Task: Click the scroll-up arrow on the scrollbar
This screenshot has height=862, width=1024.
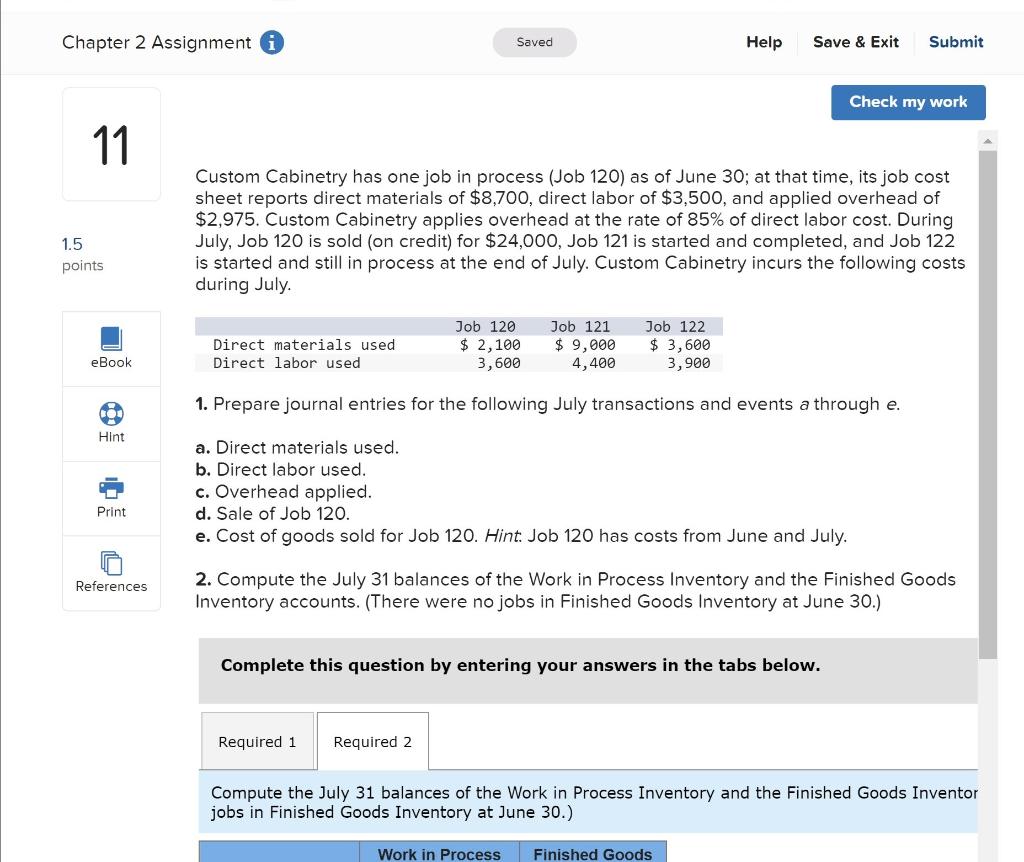Action: tap(988, 140)
